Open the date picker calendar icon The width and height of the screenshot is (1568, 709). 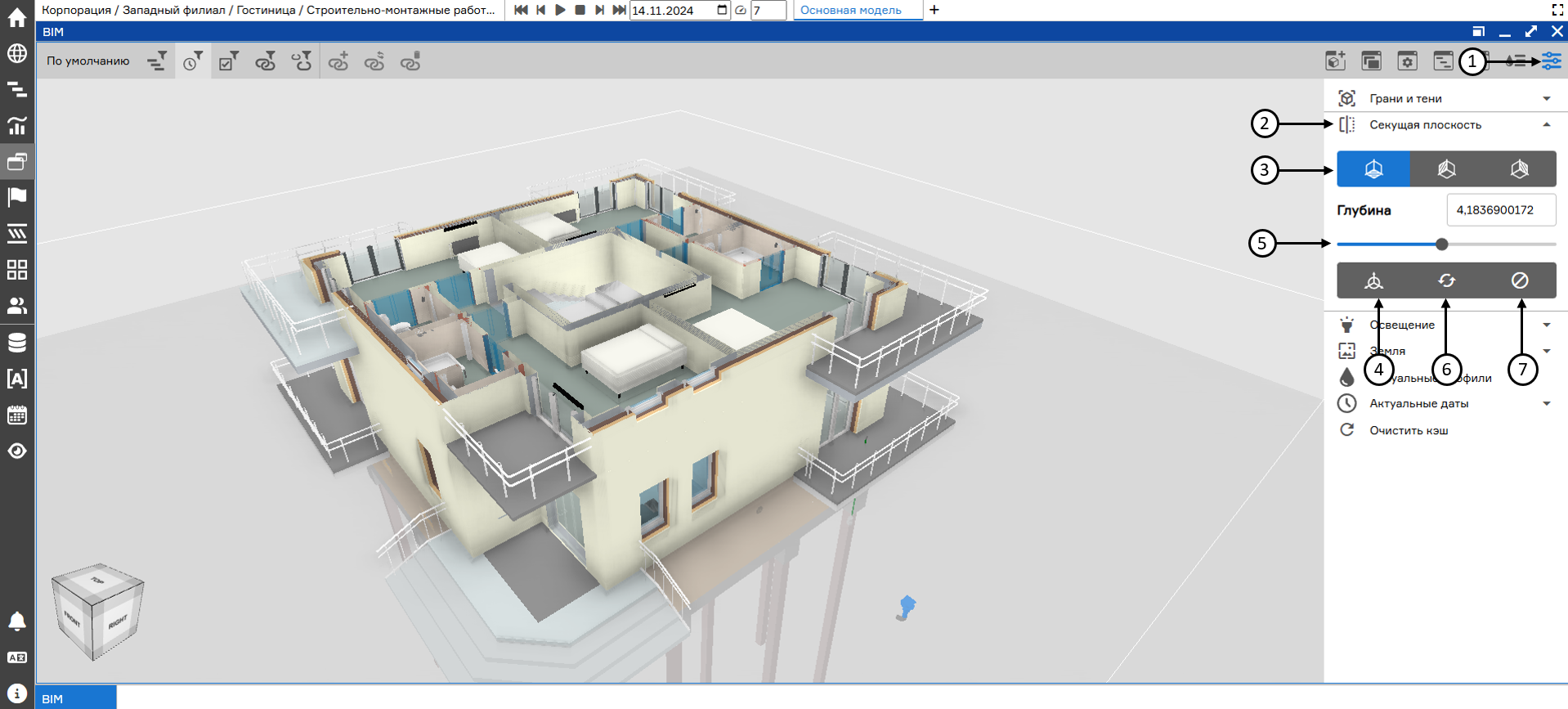[x=722, y=10]
